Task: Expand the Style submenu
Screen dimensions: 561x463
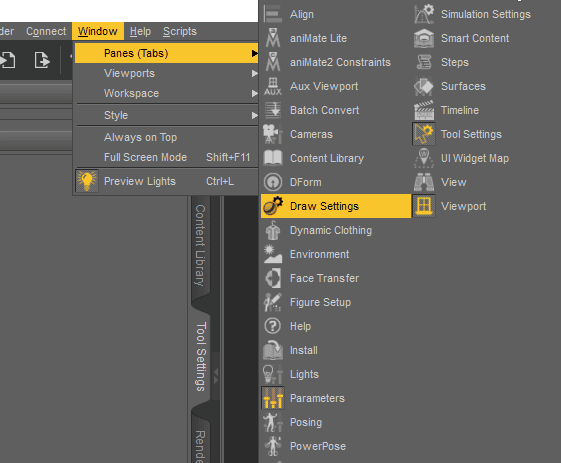Action: [x=166, y=115]
